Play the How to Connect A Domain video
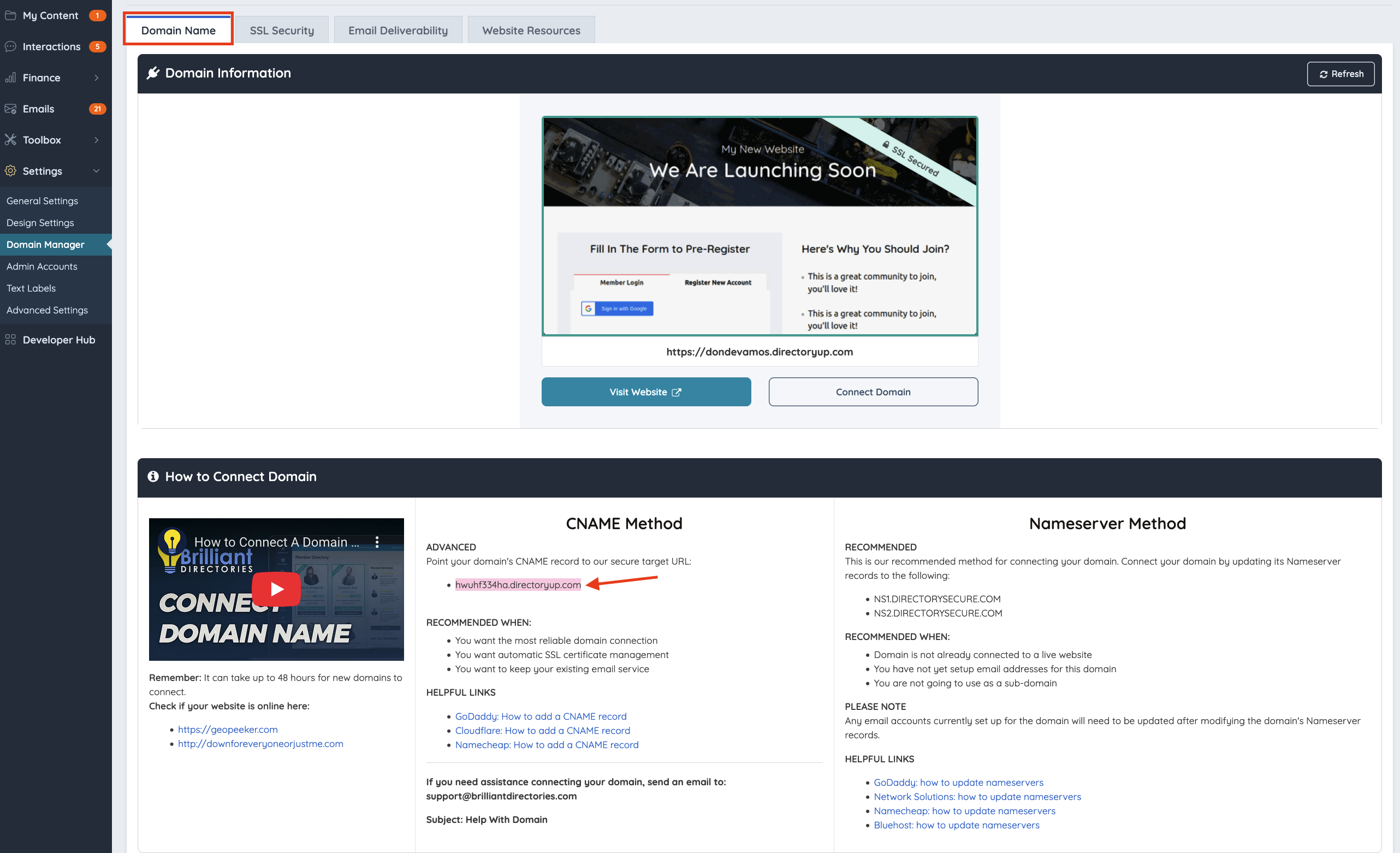The height and width of the screenshot is (853, 1400). point(276,589)
